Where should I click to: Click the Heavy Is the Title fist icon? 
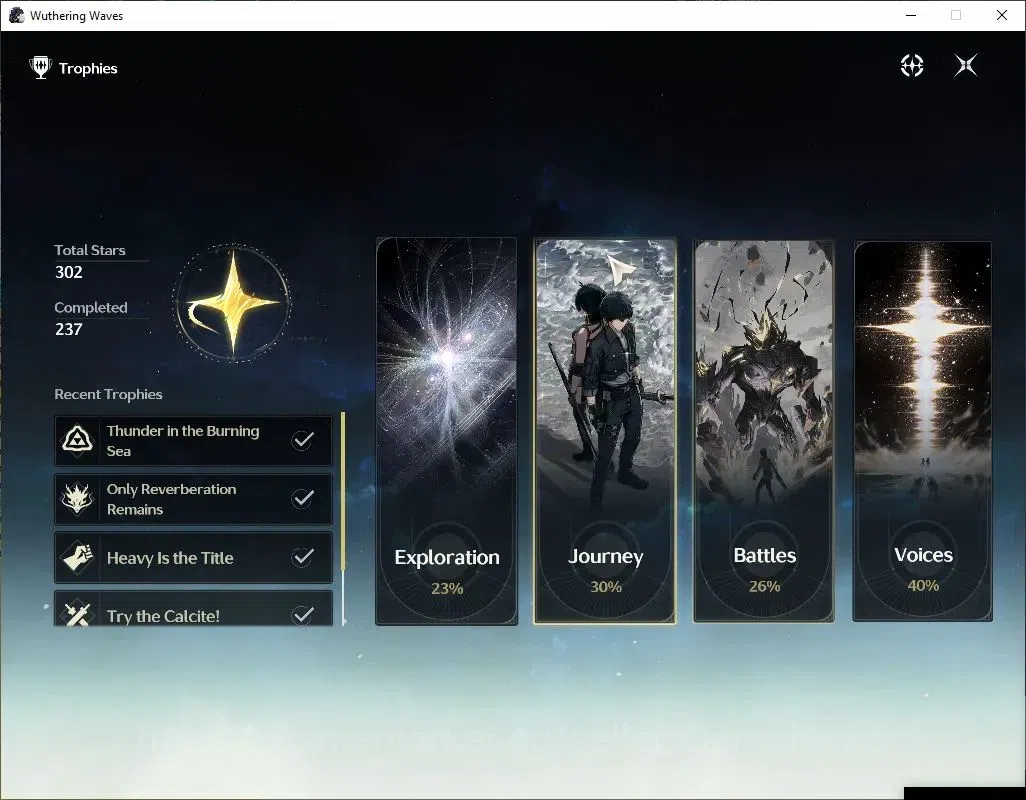[77, 557]
